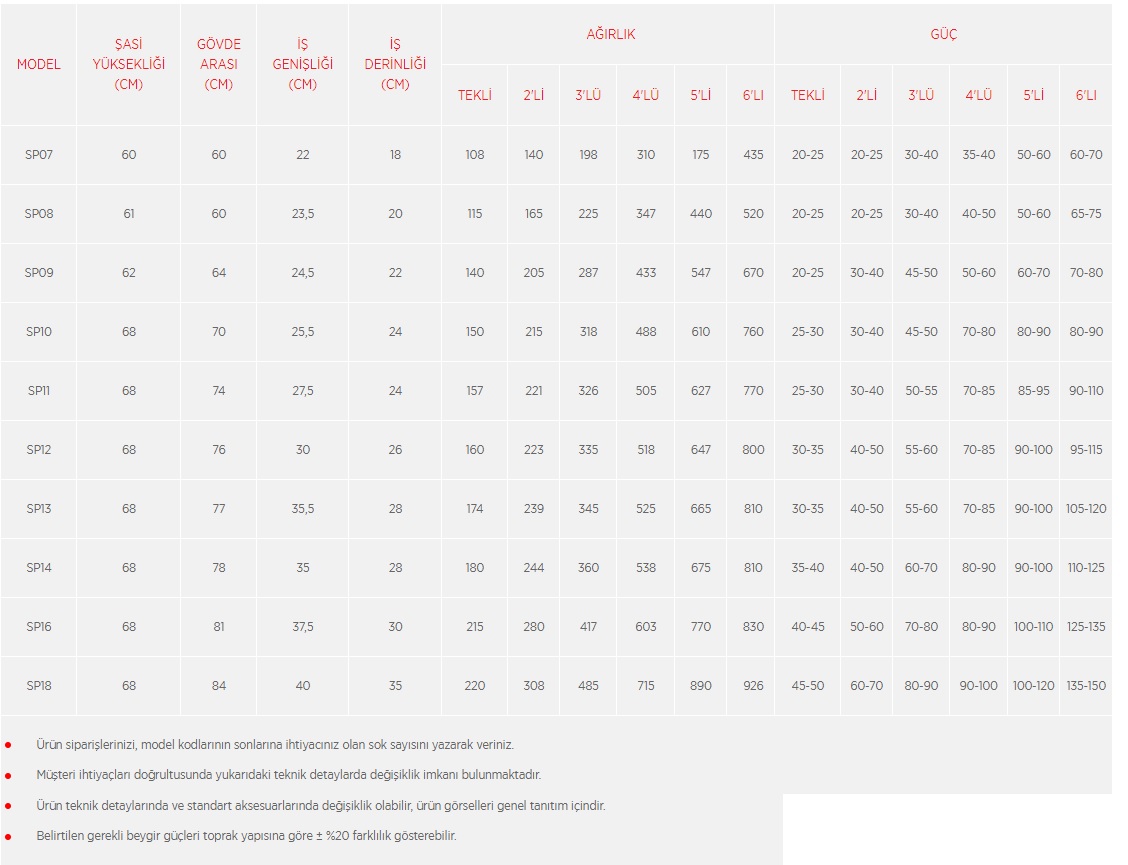Select the ŞASİ YÜKSEKLİĞİ column header
This screenshot has width=1128, height=865.
click(x=129, y=64)
